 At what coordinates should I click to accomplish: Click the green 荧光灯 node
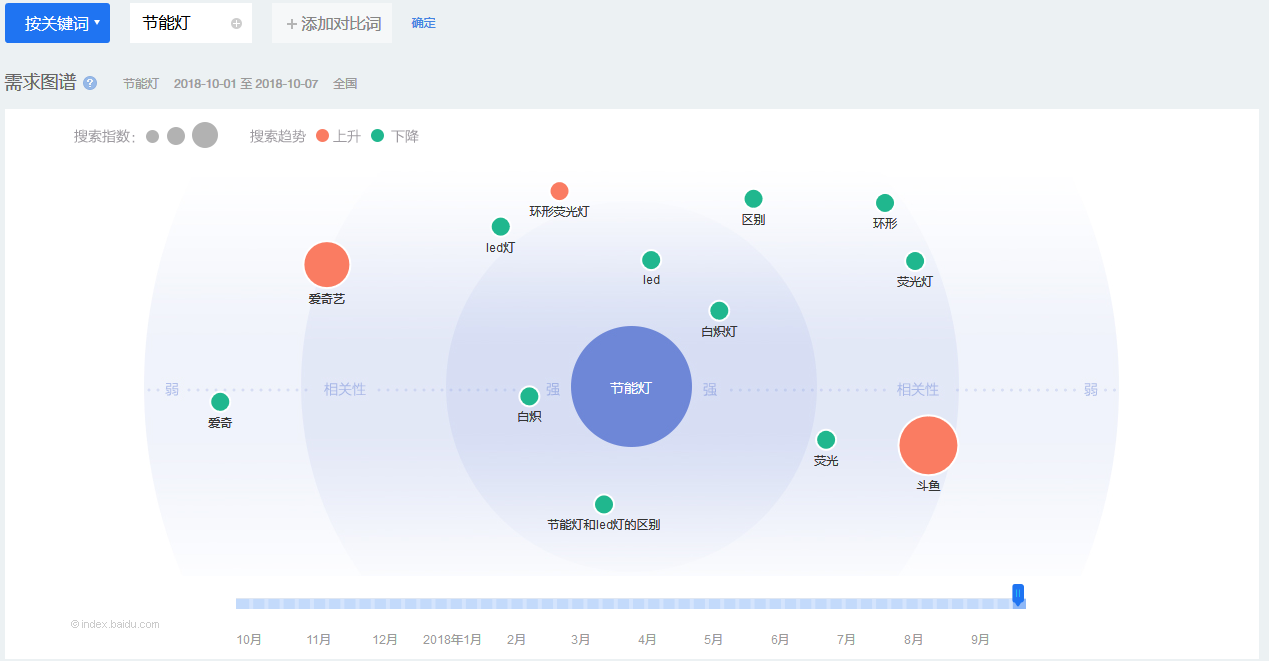(x=915, y=261)
